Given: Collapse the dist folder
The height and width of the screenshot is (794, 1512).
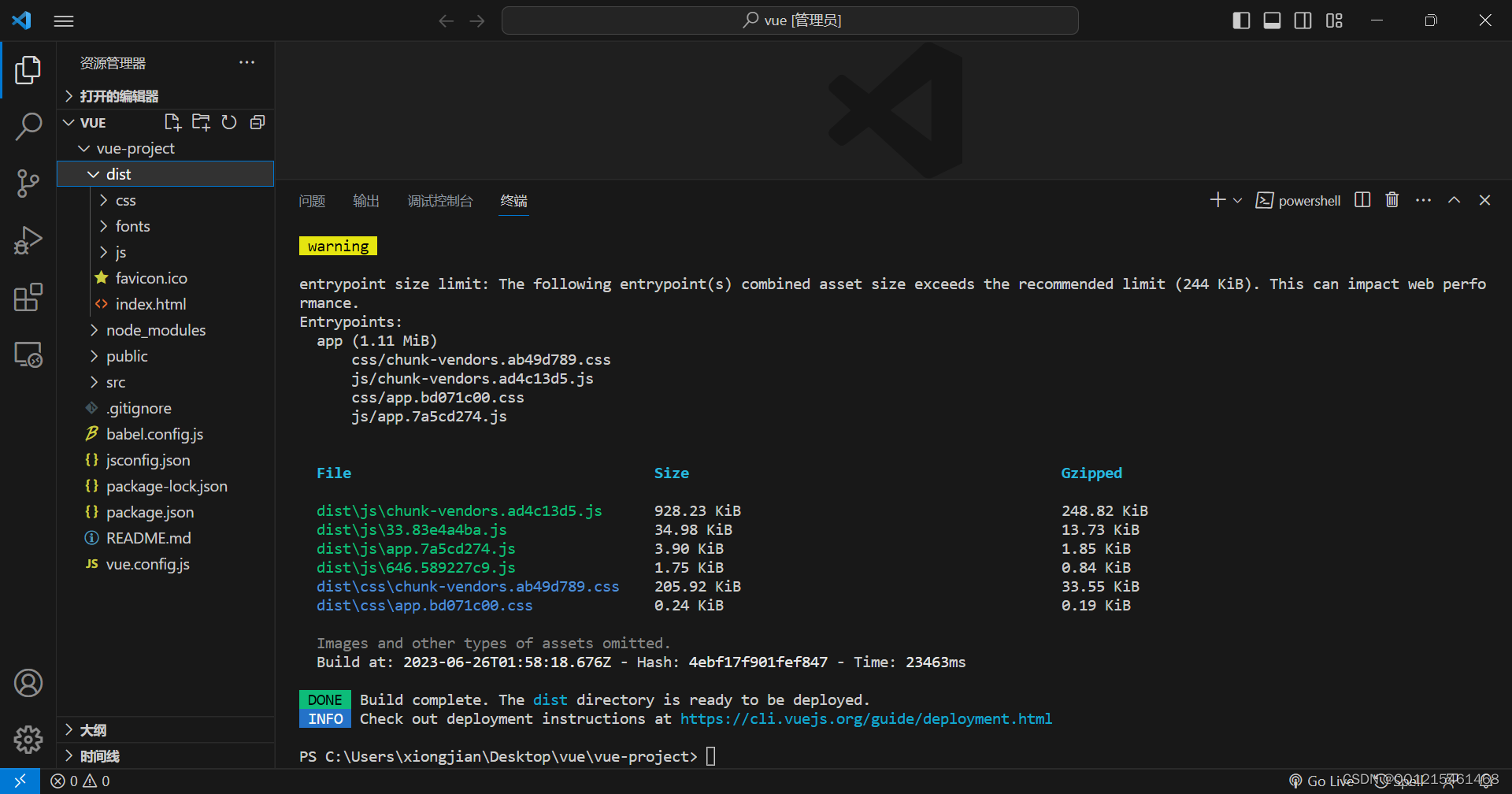Looking at the screenshot, I should click(x=165, y=174).
